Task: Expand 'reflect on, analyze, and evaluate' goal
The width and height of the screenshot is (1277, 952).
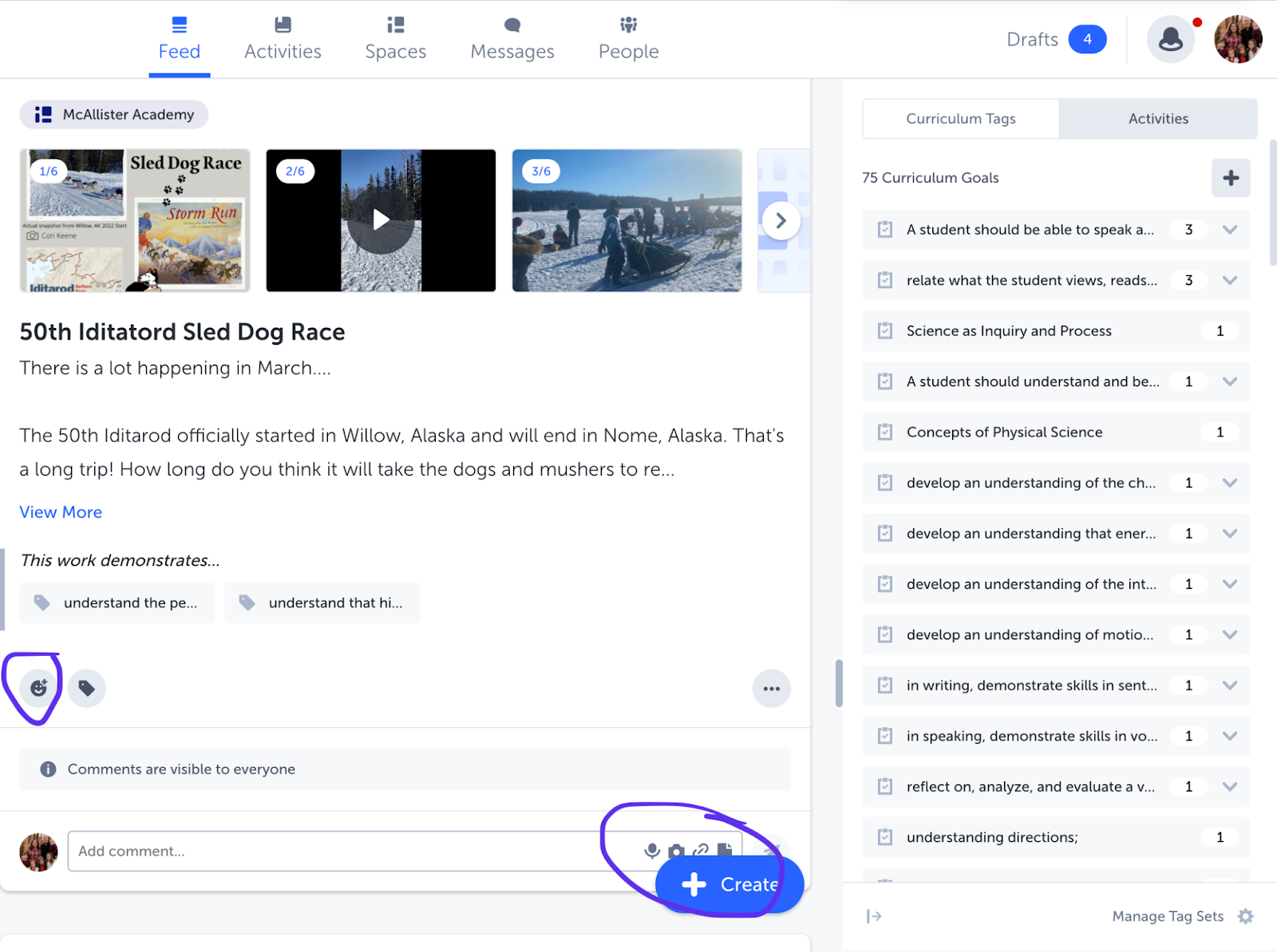Action: pyautogui.click(x=1230, y=787)
